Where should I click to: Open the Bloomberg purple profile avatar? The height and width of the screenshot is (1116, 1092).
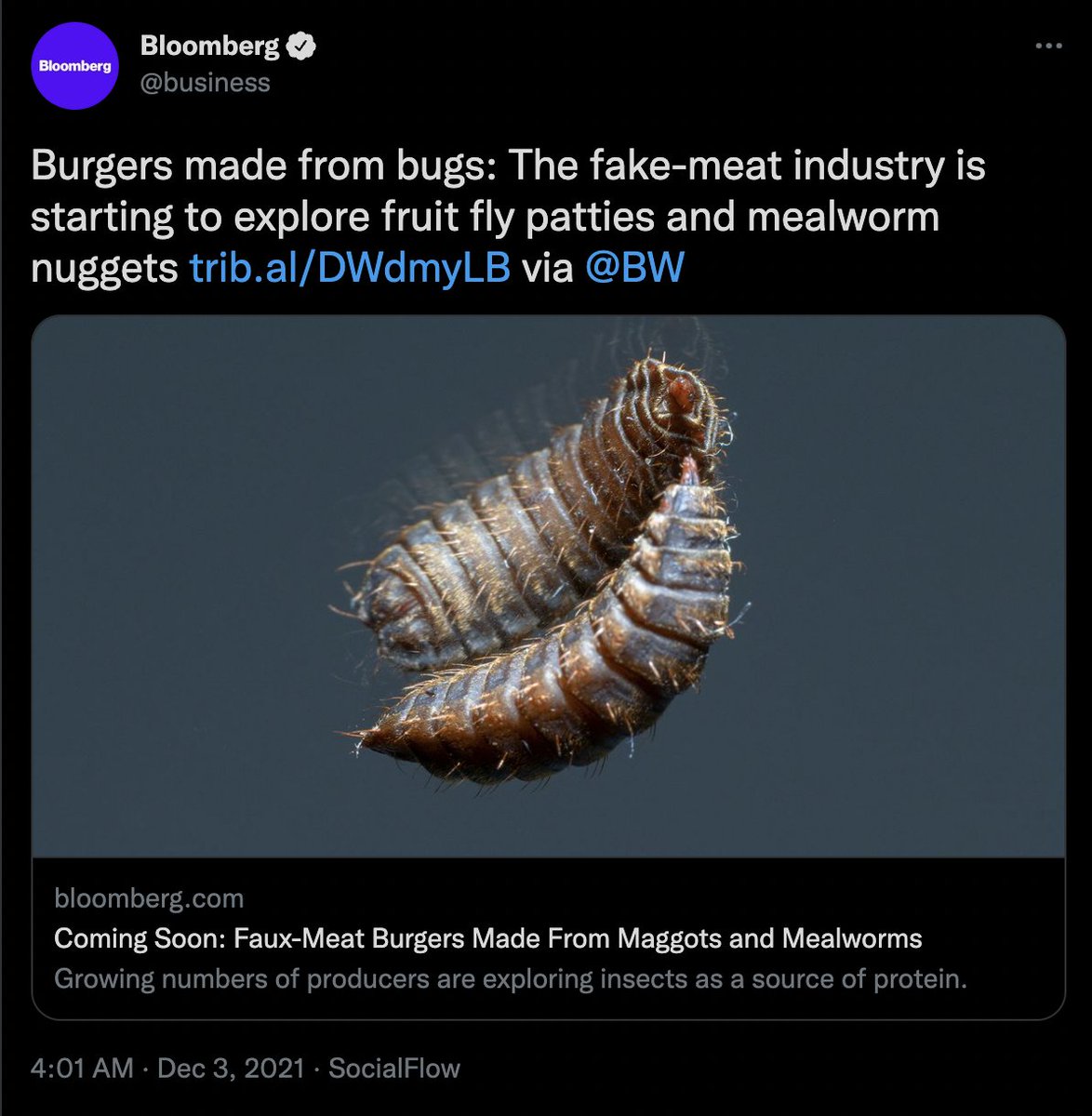point(73,65)
